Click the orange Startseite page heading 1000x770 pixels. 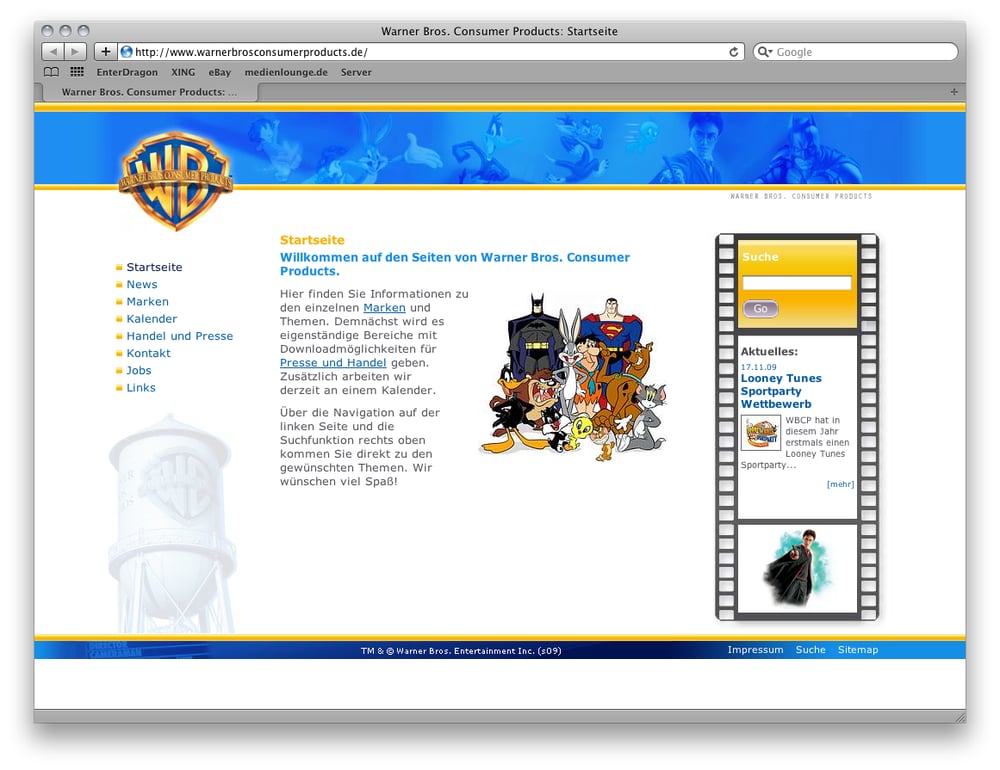[312, 241]
